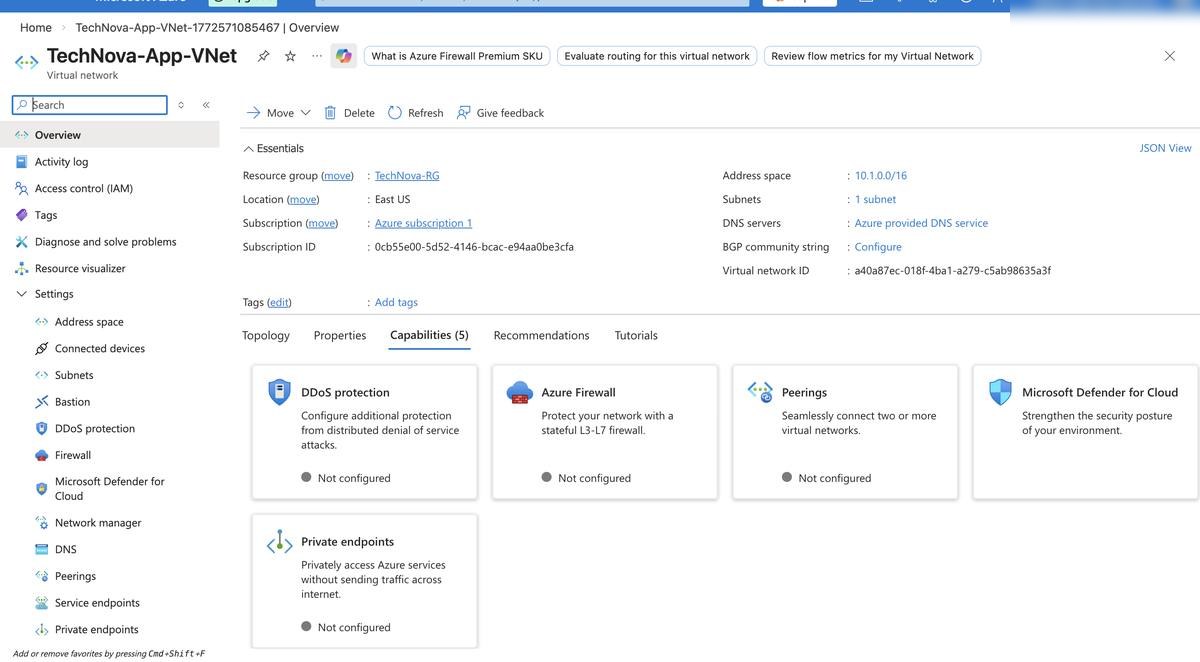1200x662 pixels.
Task: Close the virtual network blade
Action: (x=1169, y=56)
